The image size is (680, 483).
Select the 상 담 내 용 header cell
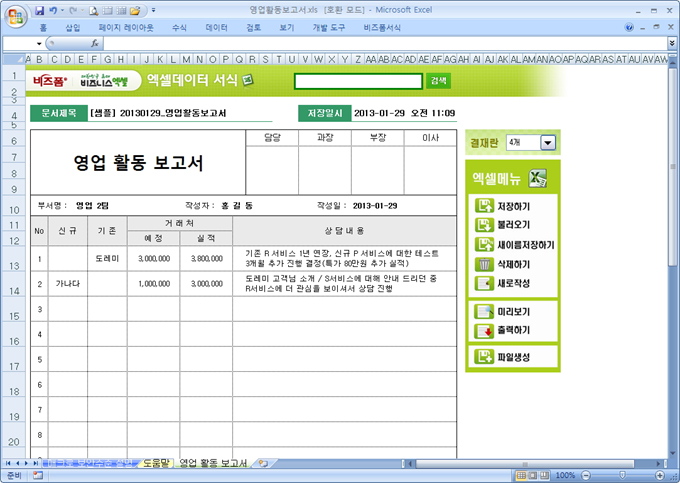[344, 231]
